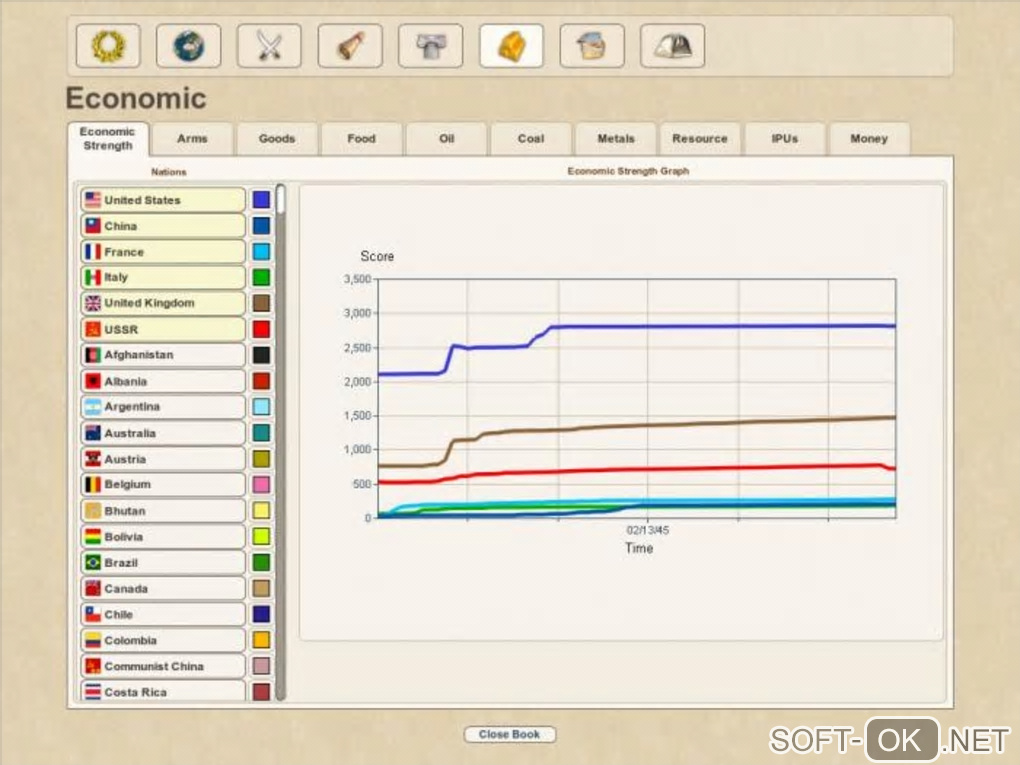Select Afghanistan in the nations list

point(163,355)
